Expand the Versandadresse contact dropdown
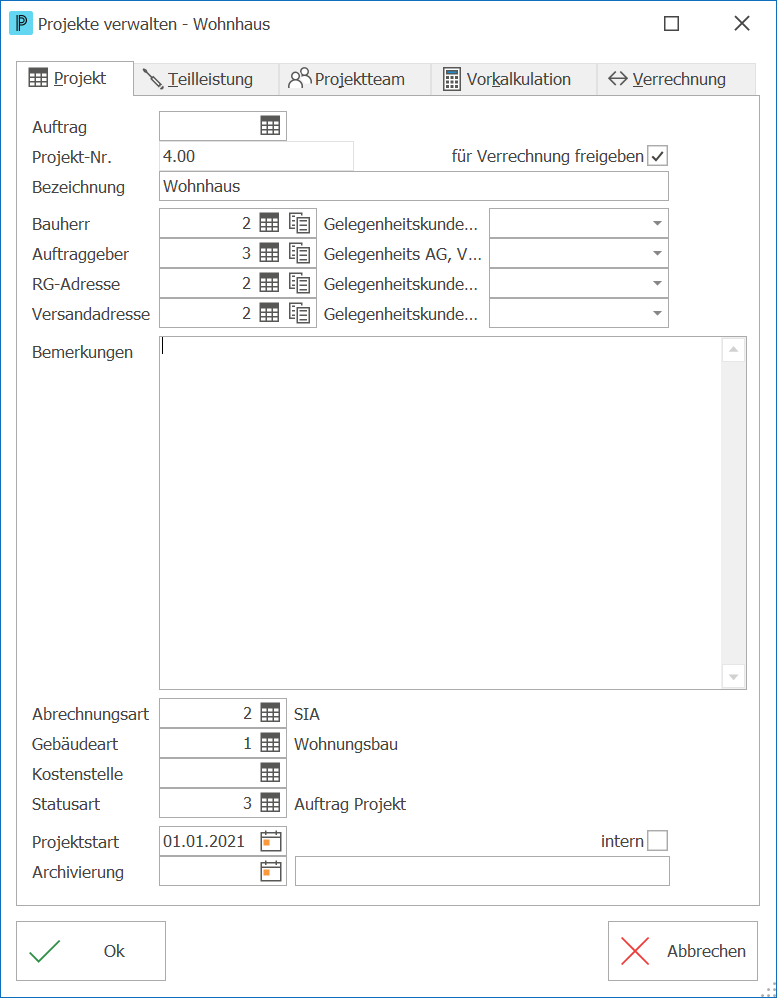The image size is (777, 998). point(656,313)
